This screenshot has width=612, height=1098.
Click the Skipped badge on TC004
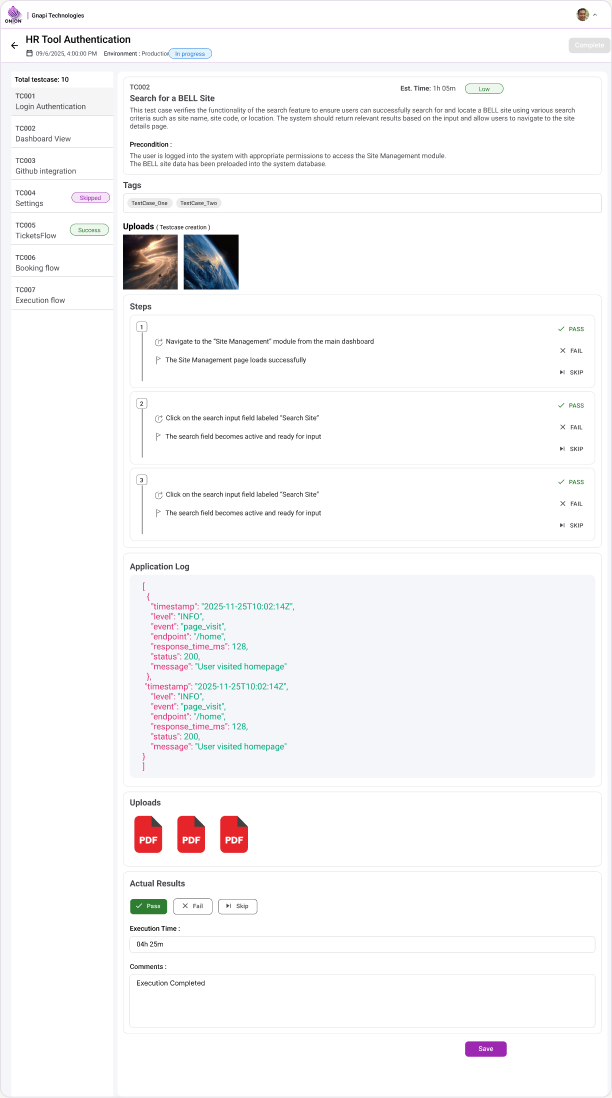[90, 198]
